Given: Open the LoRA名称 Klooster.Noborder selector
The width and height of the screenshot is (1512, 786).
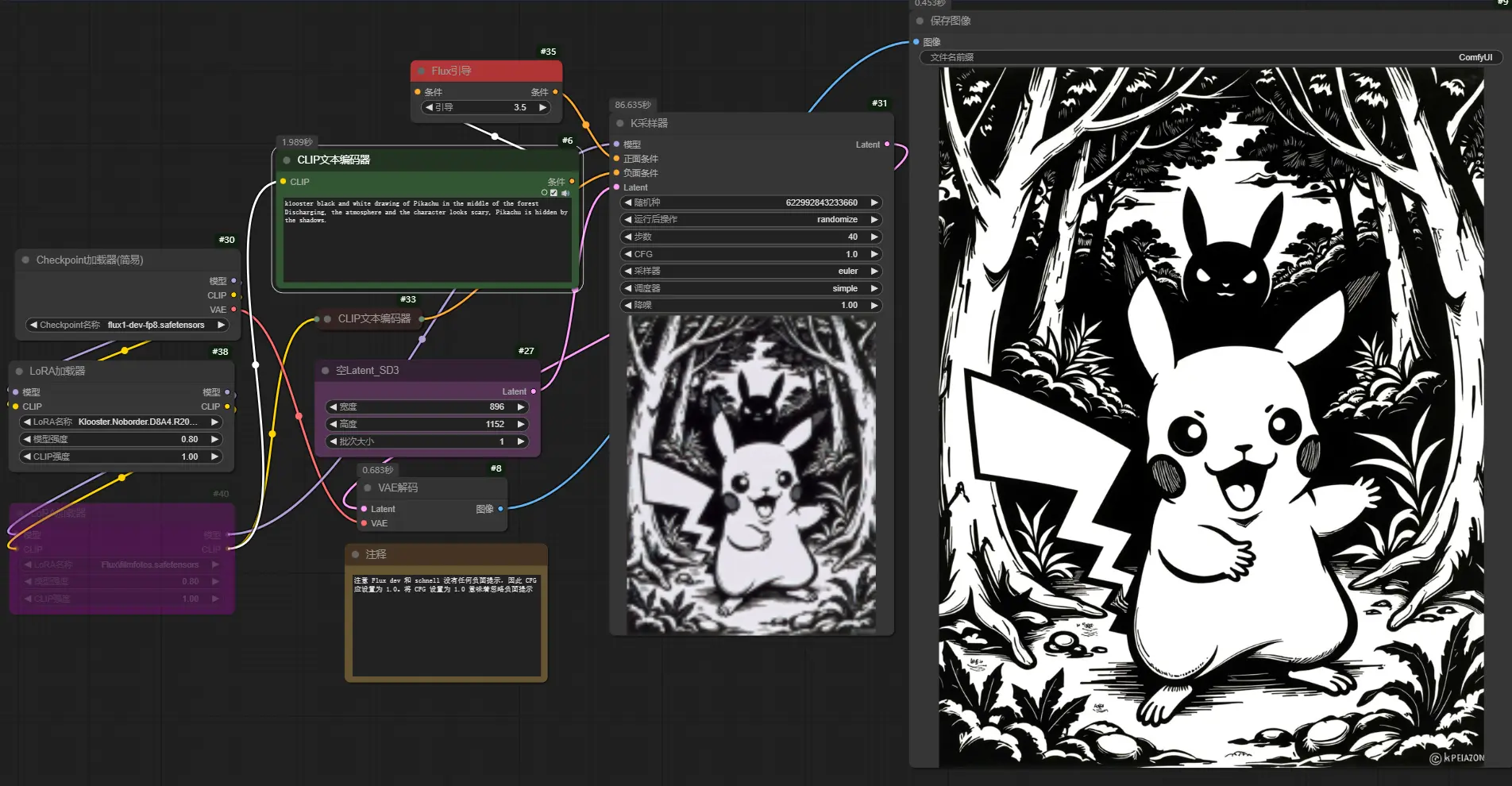Looking at the screenshot, I should tap(121, 422).
